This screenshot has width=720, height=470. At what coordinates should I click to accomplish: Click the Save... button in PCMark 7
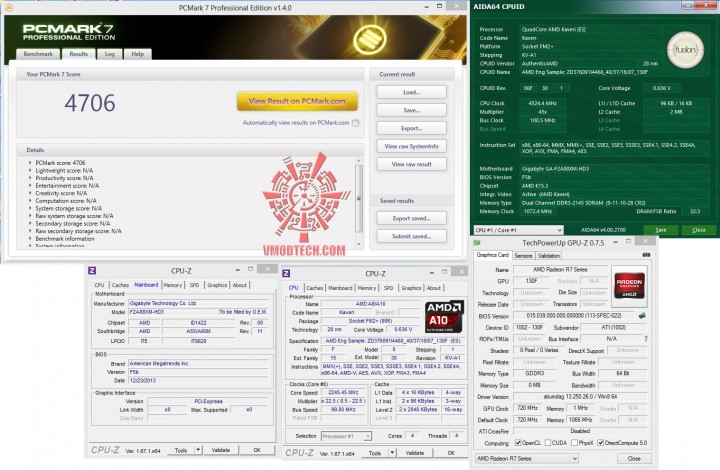tap(411, 110)
